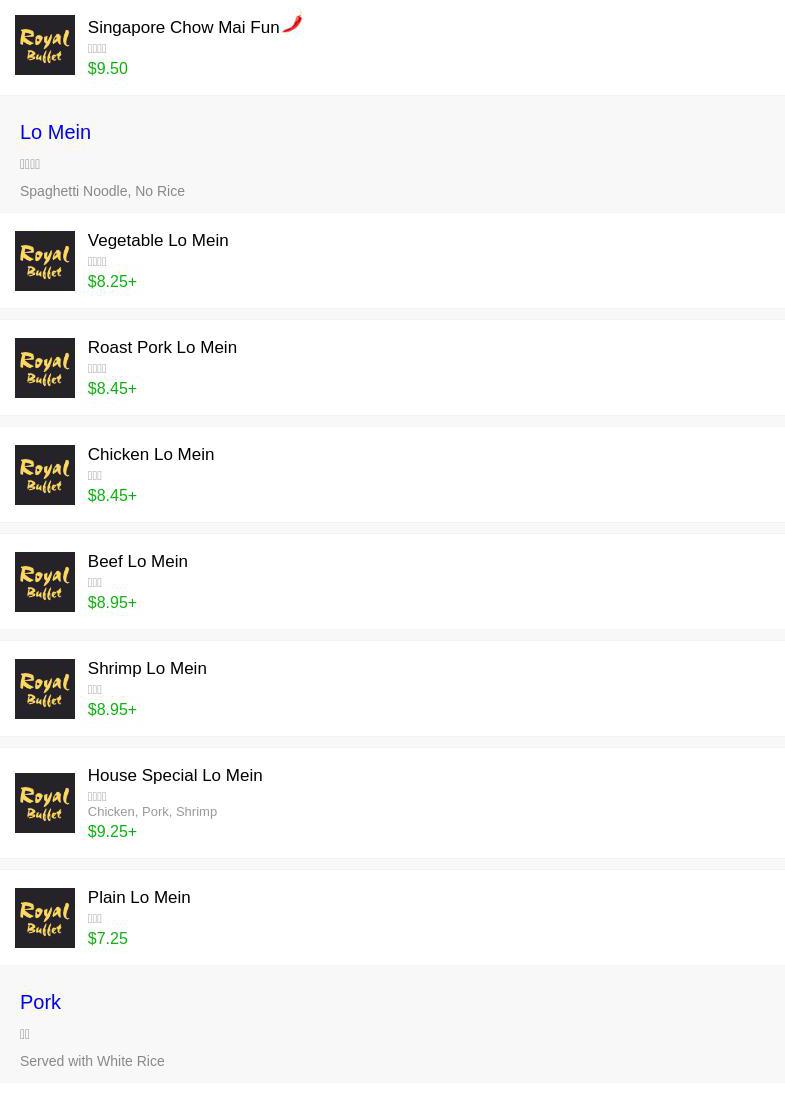The width and height of the screenshot is (785, 1094).
Task: Click the $8.95+ price for Shrimp Lo Mein
Action: tap(112, 709)
